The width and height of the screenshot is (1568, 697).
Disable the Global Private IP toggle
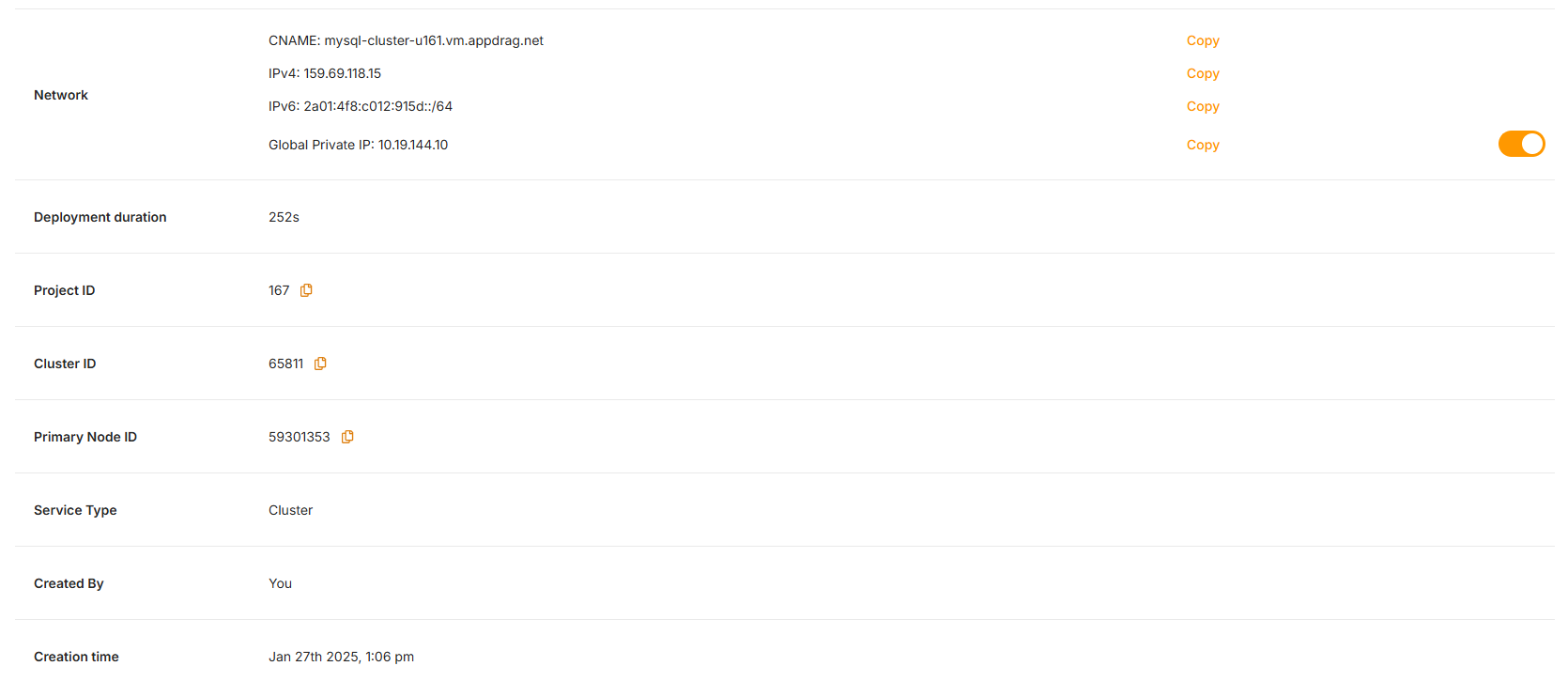(1521, 144)
